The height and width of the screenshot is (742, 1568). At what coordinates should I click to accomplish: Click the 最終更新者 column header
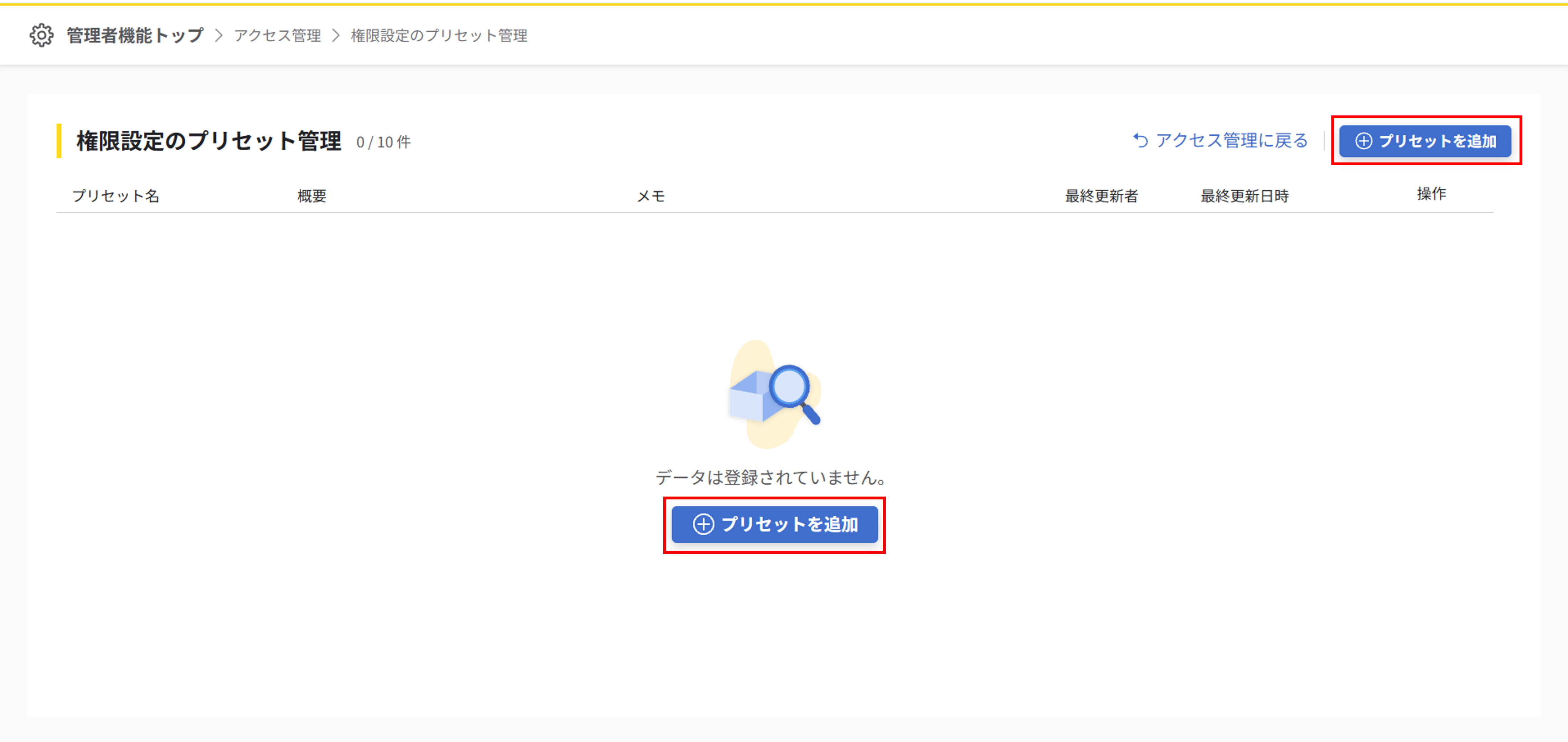click(1101, 196)
